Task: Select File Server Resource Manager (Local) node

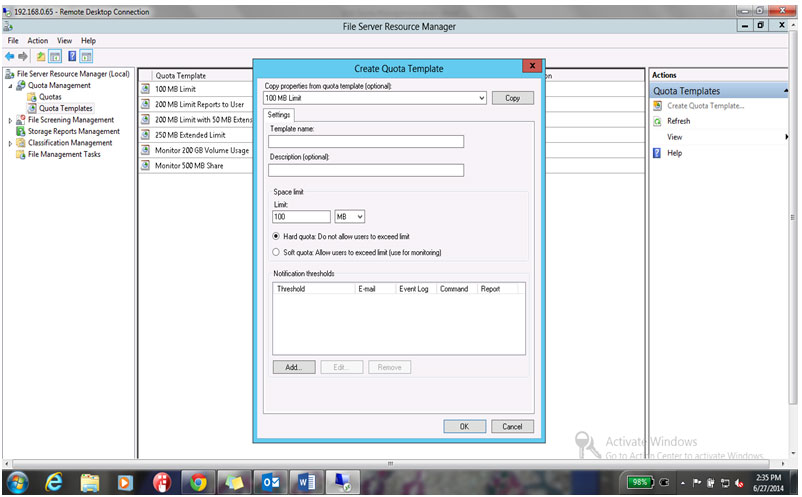Action: (73, 74)
